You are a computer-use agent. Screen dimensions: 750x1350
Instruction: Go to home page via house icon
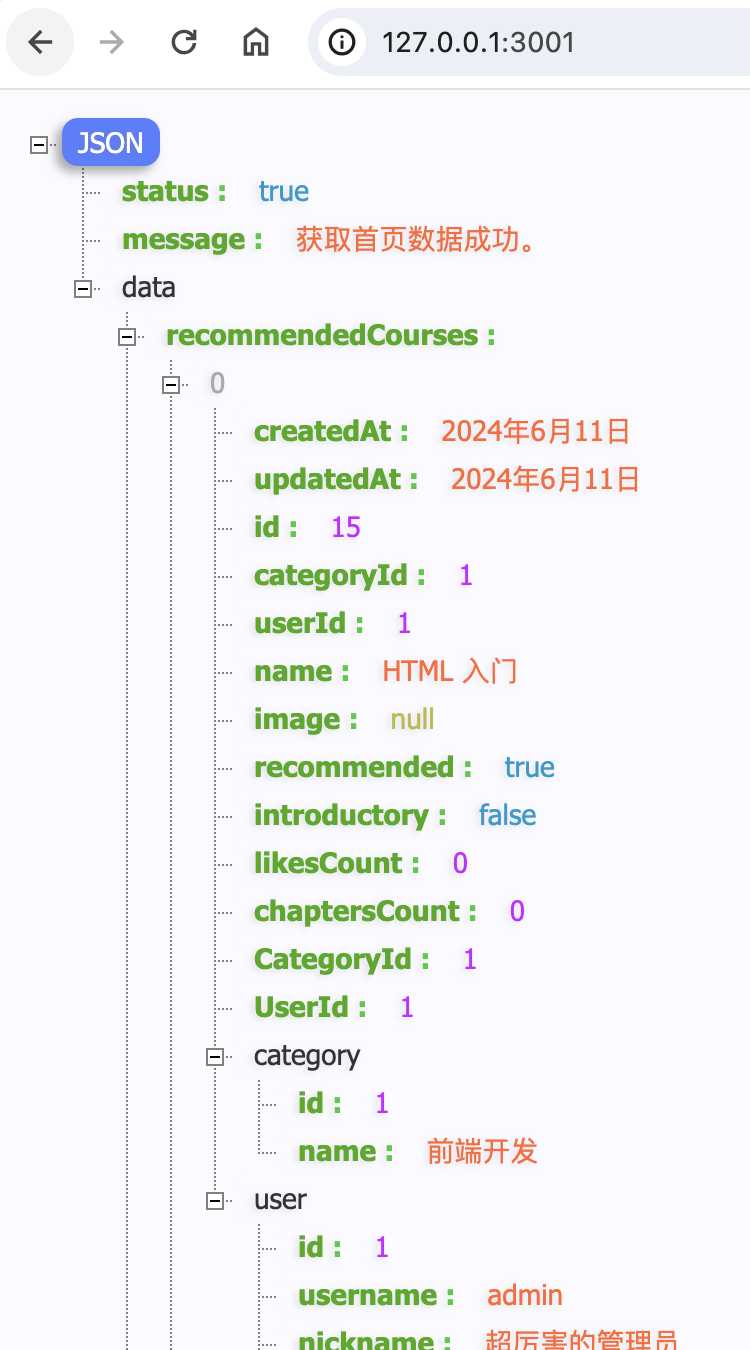(x=256, y=42)
